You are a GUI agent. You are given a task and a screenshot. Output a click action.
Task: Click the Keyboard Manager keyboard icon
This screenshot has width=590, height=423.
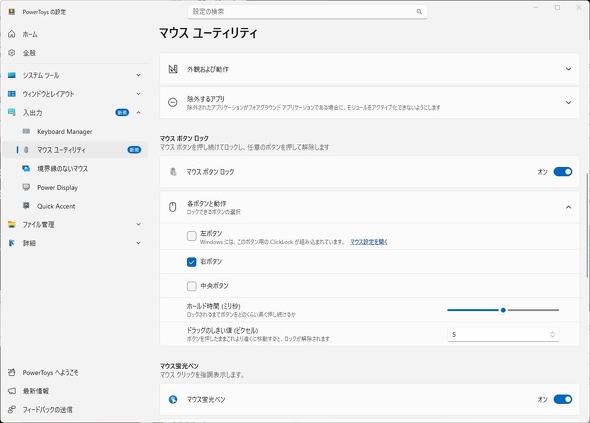(26, 131)
